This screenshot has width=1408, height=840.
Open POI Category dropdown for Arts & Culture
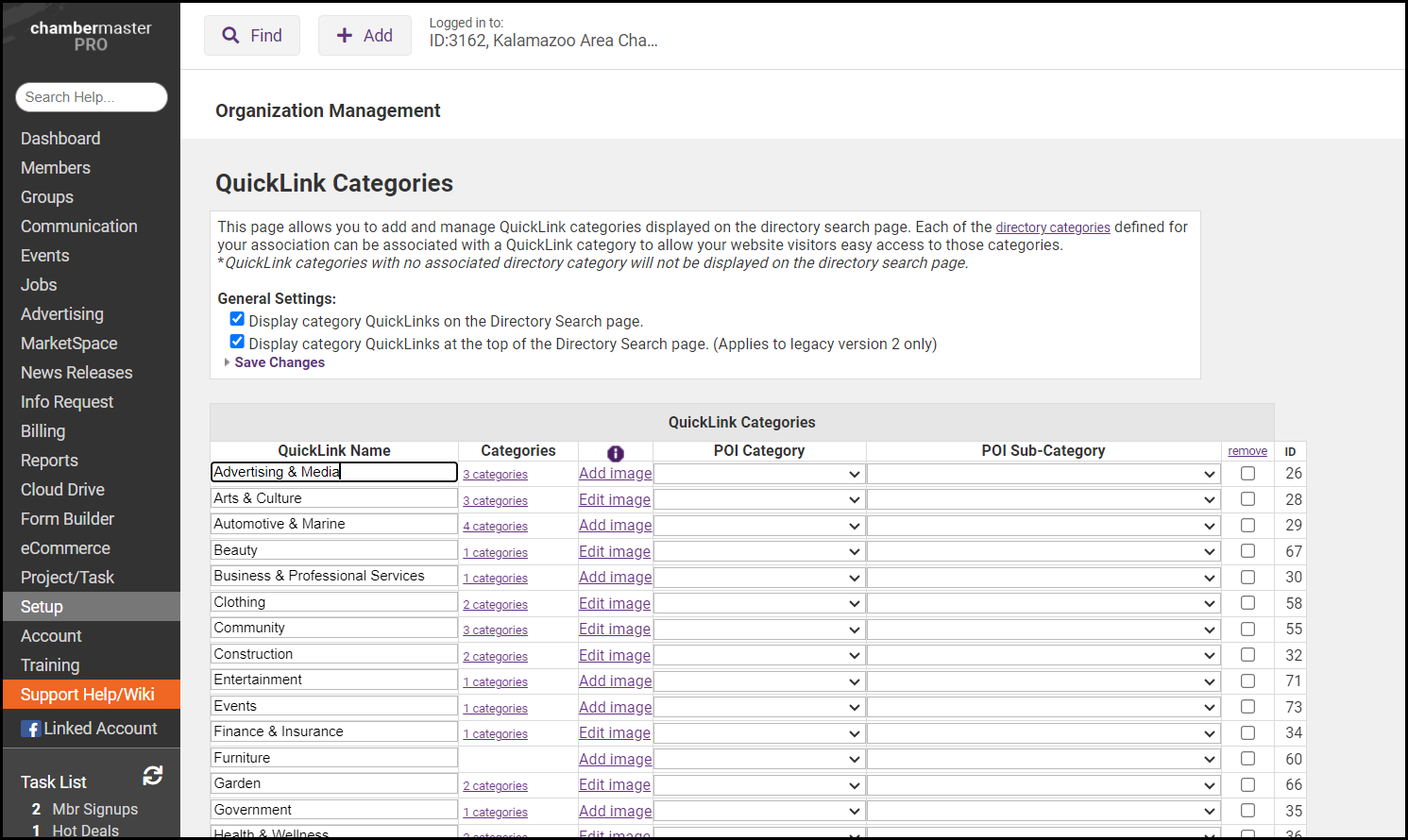click(759, 500)
